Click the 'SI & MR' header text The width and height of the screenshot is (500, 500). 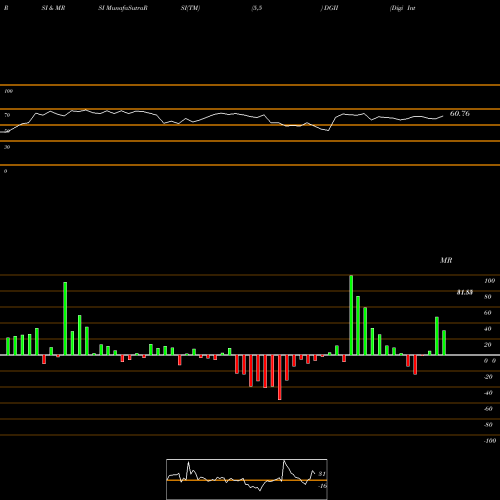coord(53,8)
